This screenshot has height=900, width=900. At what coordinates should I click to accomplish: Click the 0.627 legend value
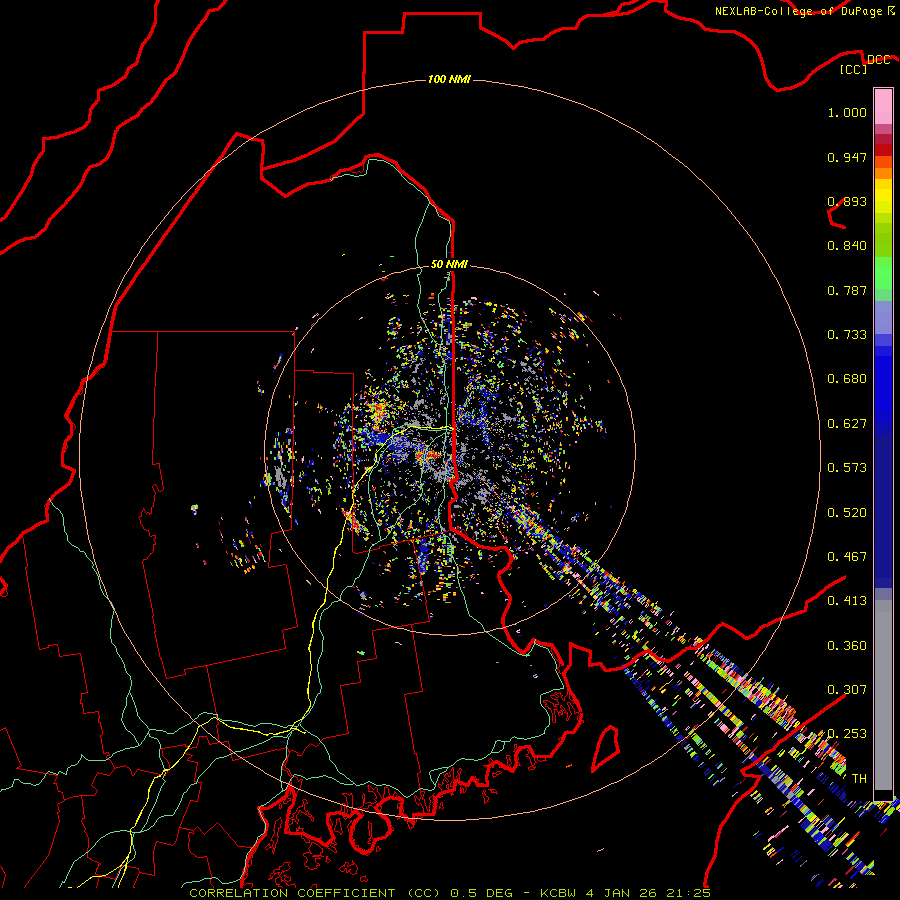tap(847, 424)
